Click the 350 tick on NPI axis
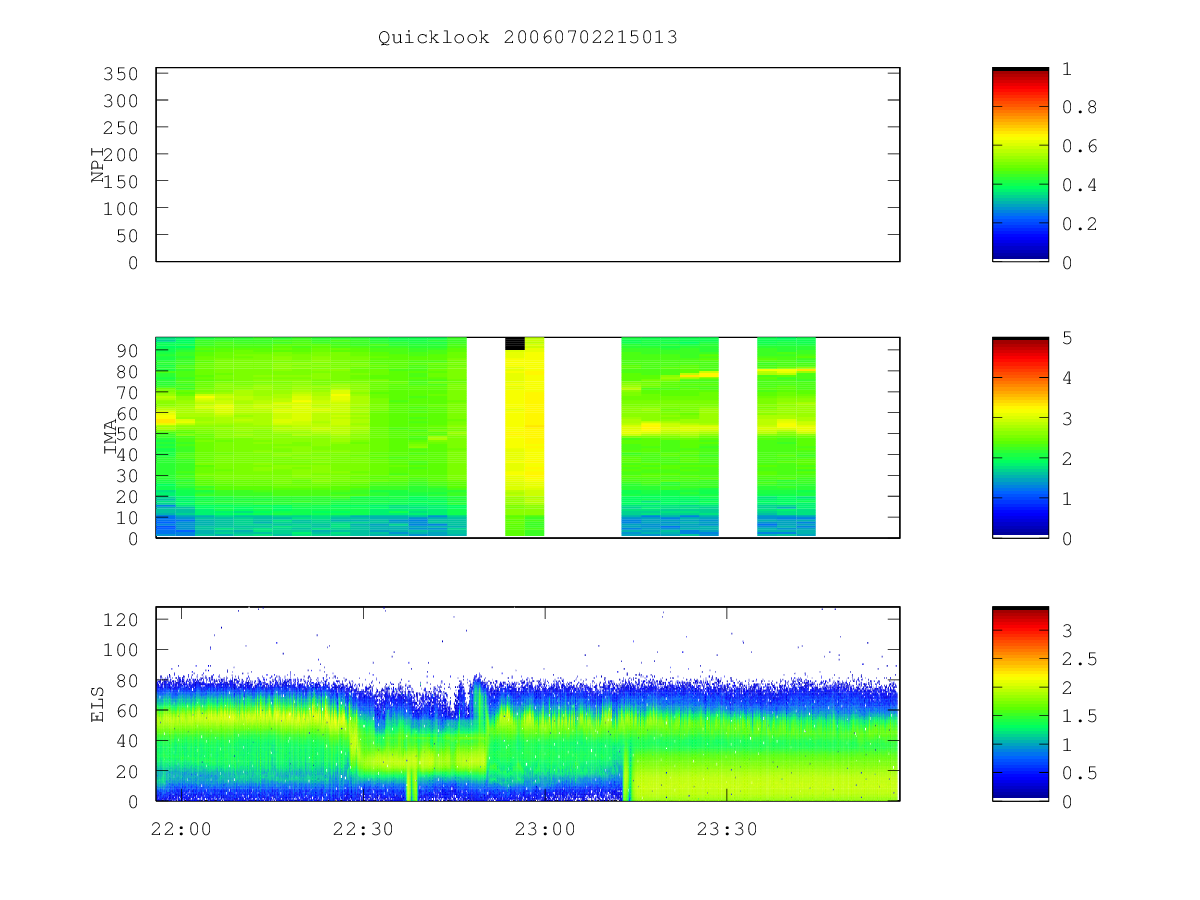The width and height of the screenshot is (1200, 900). (x=122, y=74)
